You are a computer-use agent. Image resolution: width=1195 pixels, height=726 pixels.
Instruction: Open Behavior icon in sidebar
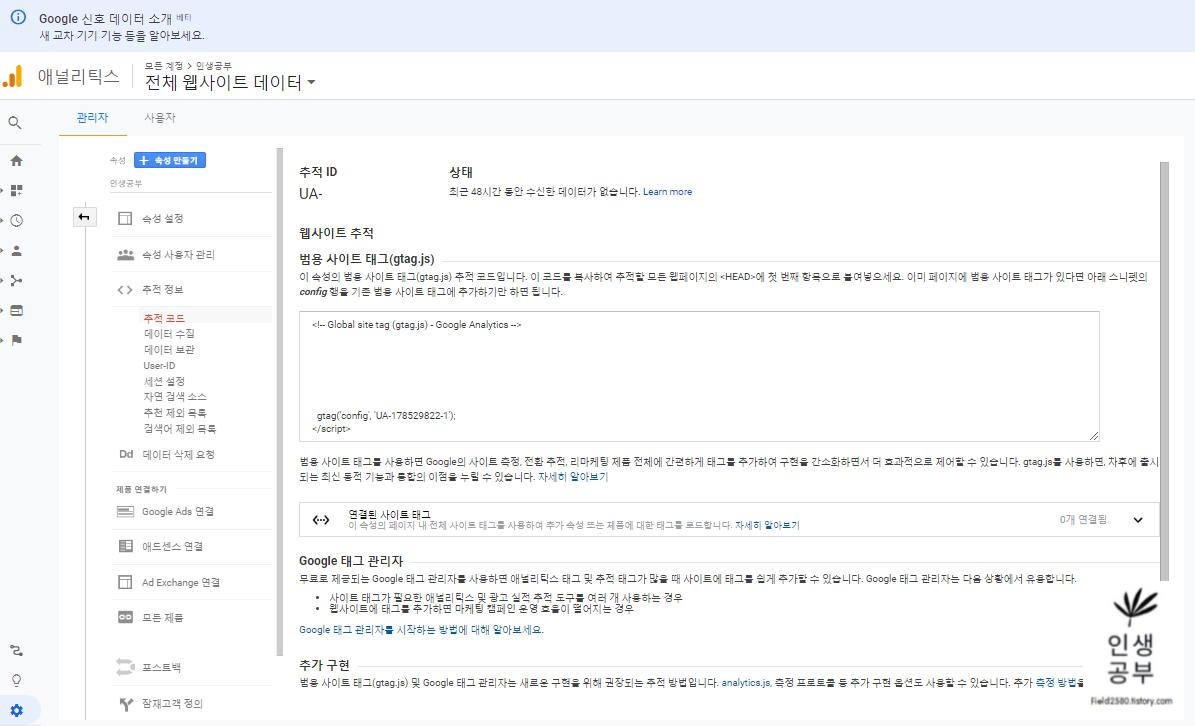[16, 311]
